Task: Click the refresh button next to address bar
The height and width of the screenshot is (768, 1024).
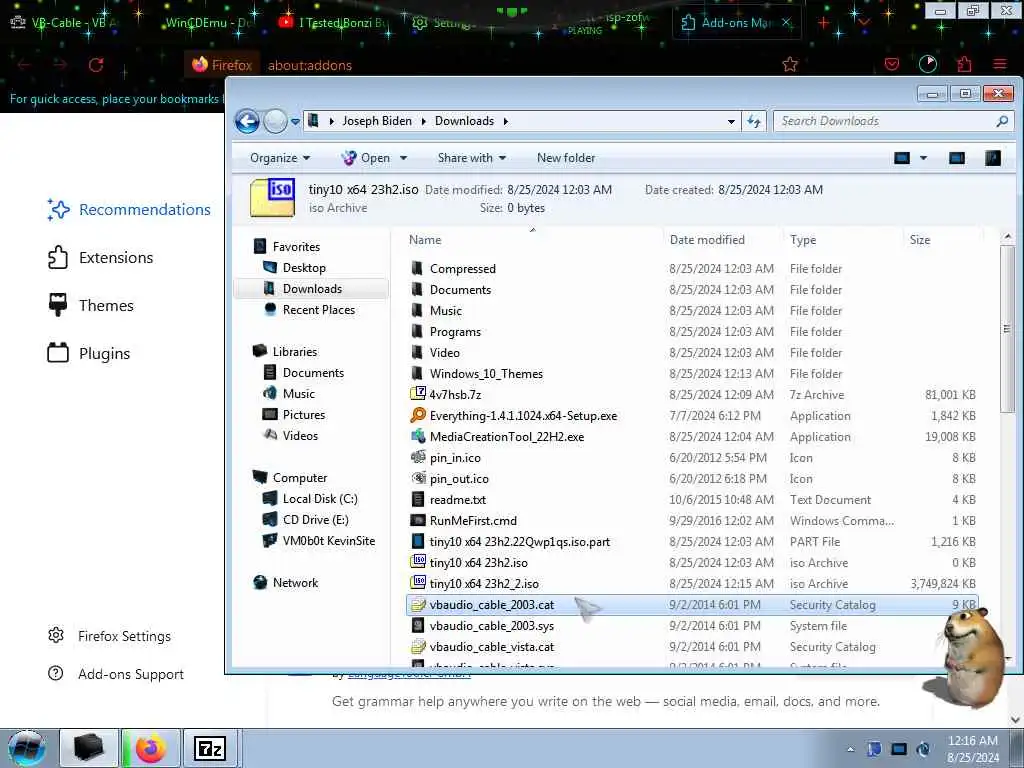Action: coord(754,121)
